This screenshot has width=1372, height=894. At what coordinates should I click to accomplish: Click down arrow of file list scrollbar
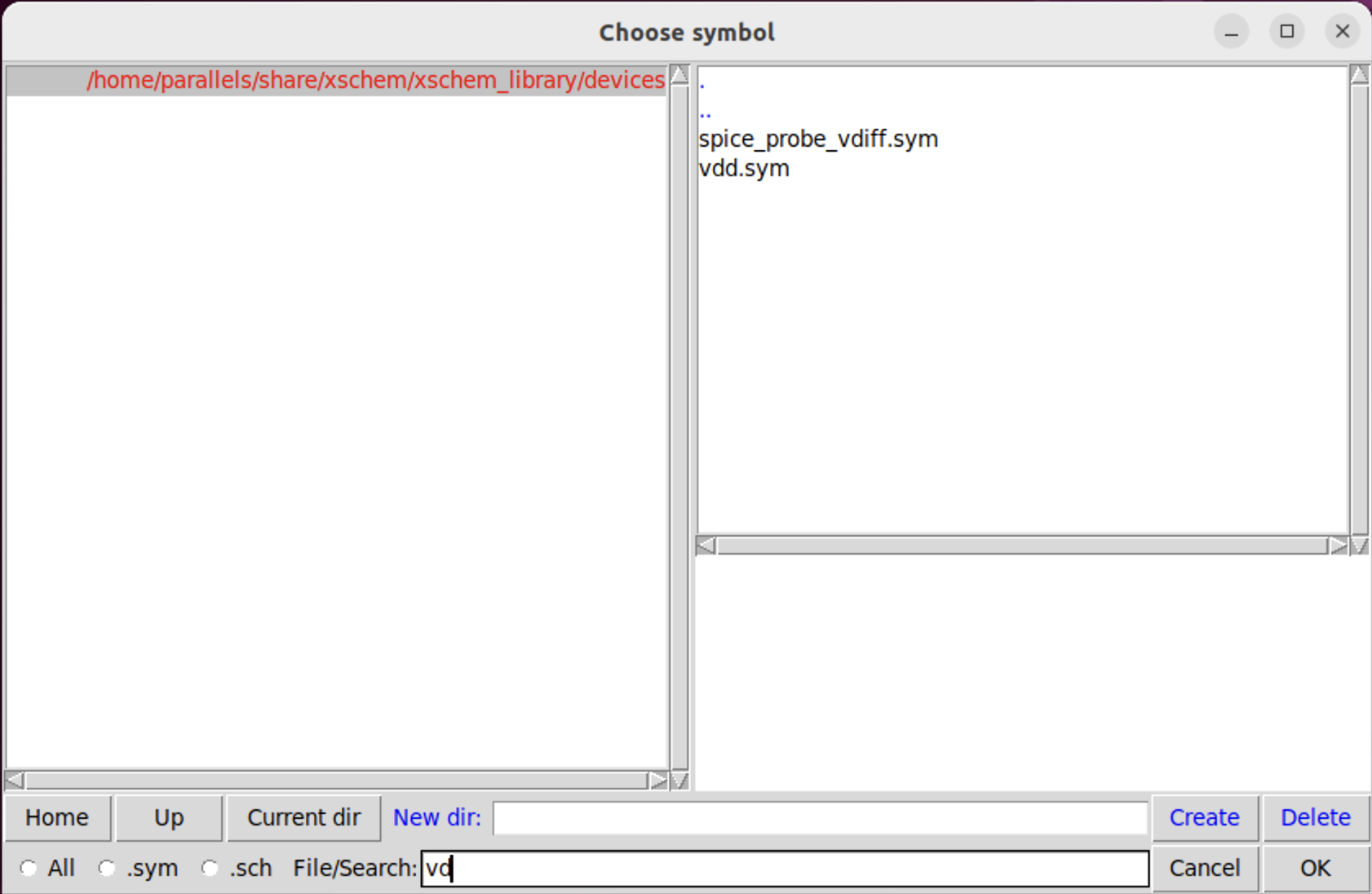(x=1359, y=546)
